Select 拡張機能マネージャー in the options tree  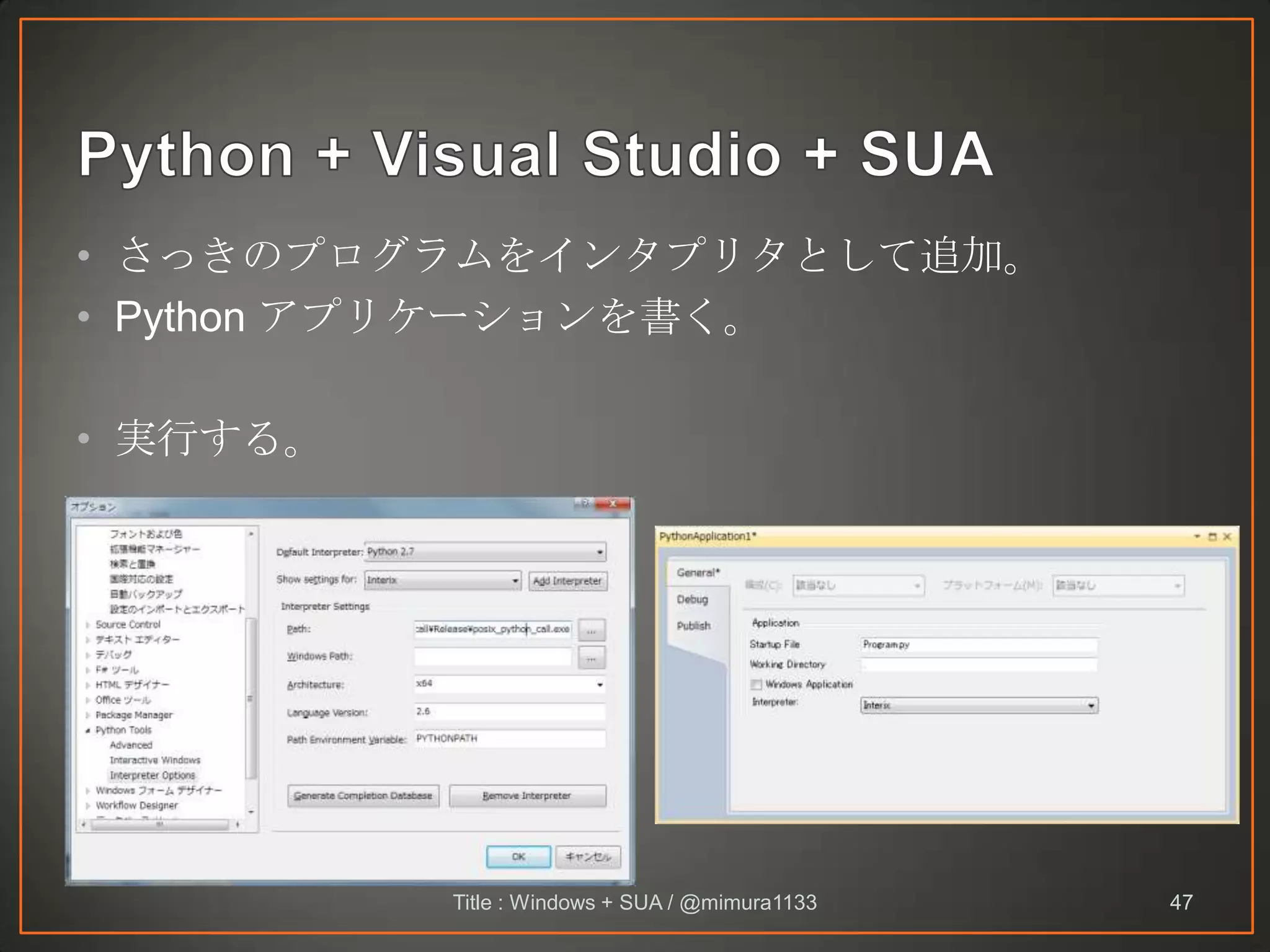pyautogui.click(x=155, y=549)
